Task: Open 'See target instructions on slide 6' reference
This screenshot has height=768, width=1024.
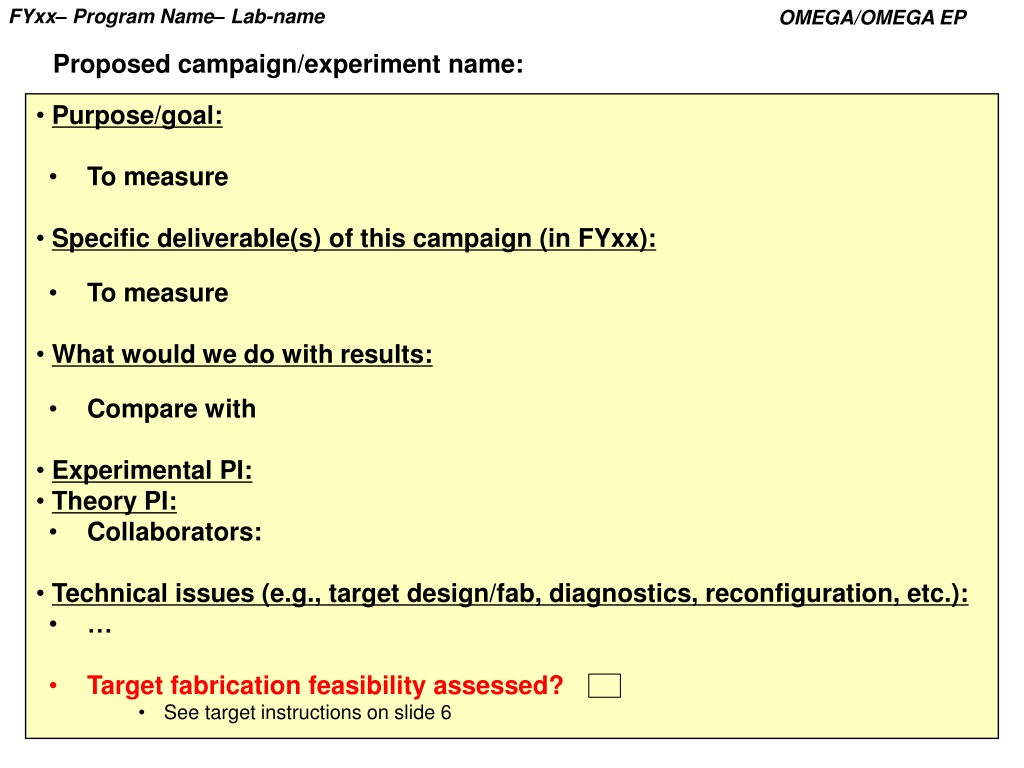Action: tap(308, 712)
